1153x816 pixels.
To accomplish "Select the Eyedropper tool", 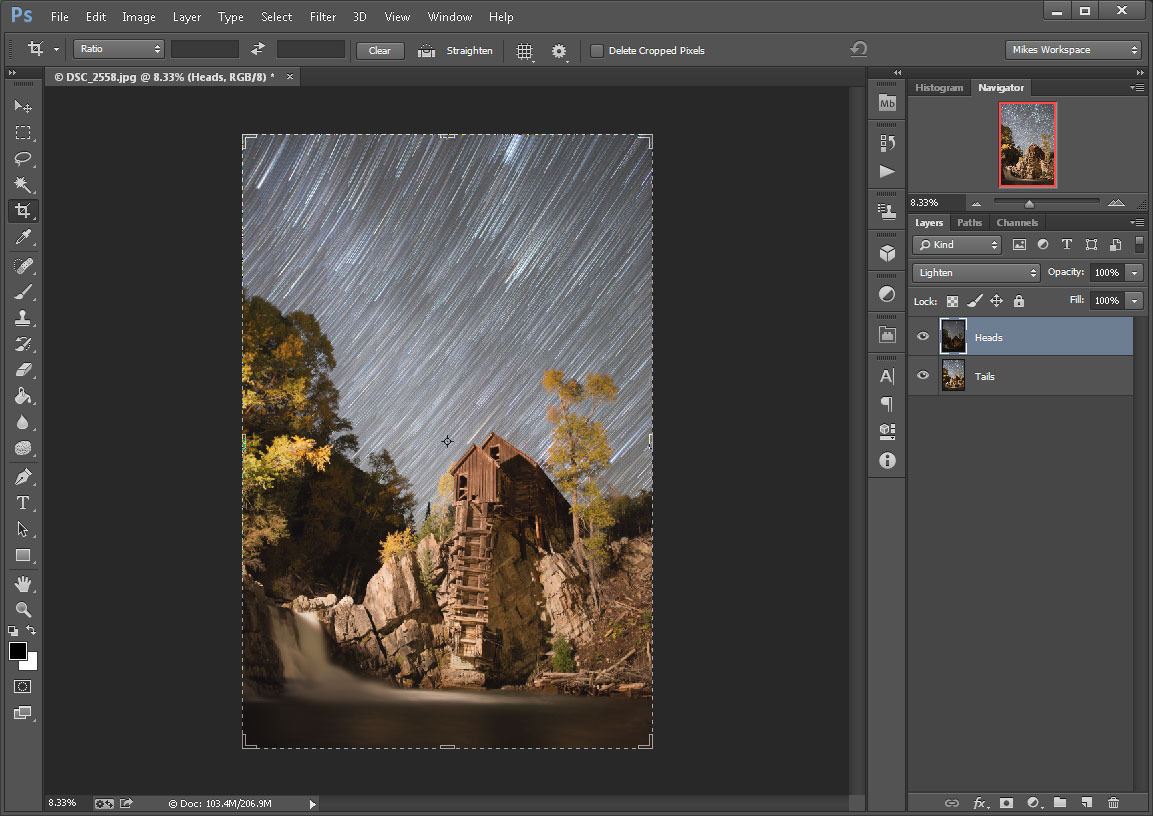I will (23, 237).
